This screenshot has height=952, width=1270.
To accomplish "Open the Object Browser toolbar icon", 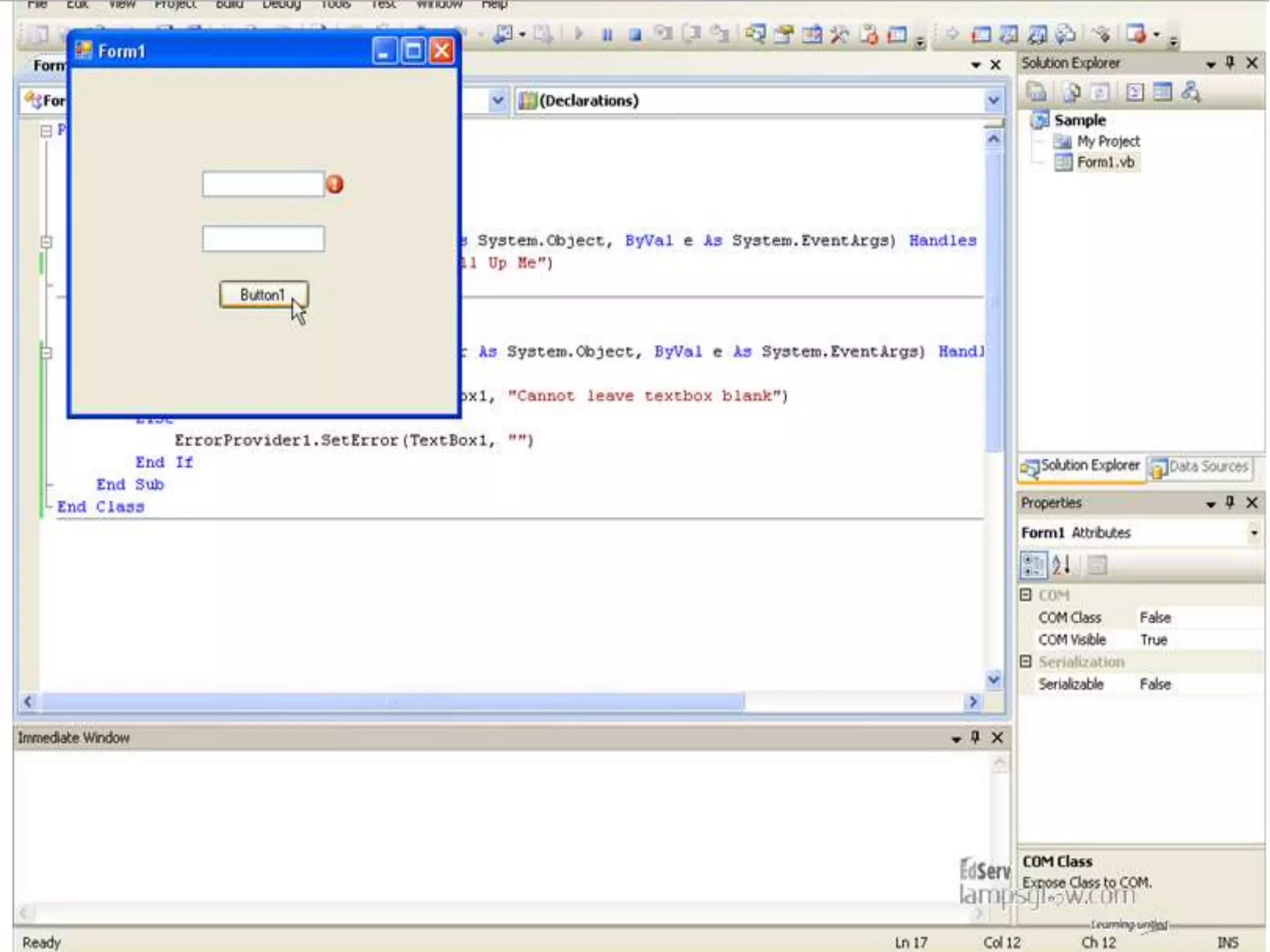I will (812, 34).
